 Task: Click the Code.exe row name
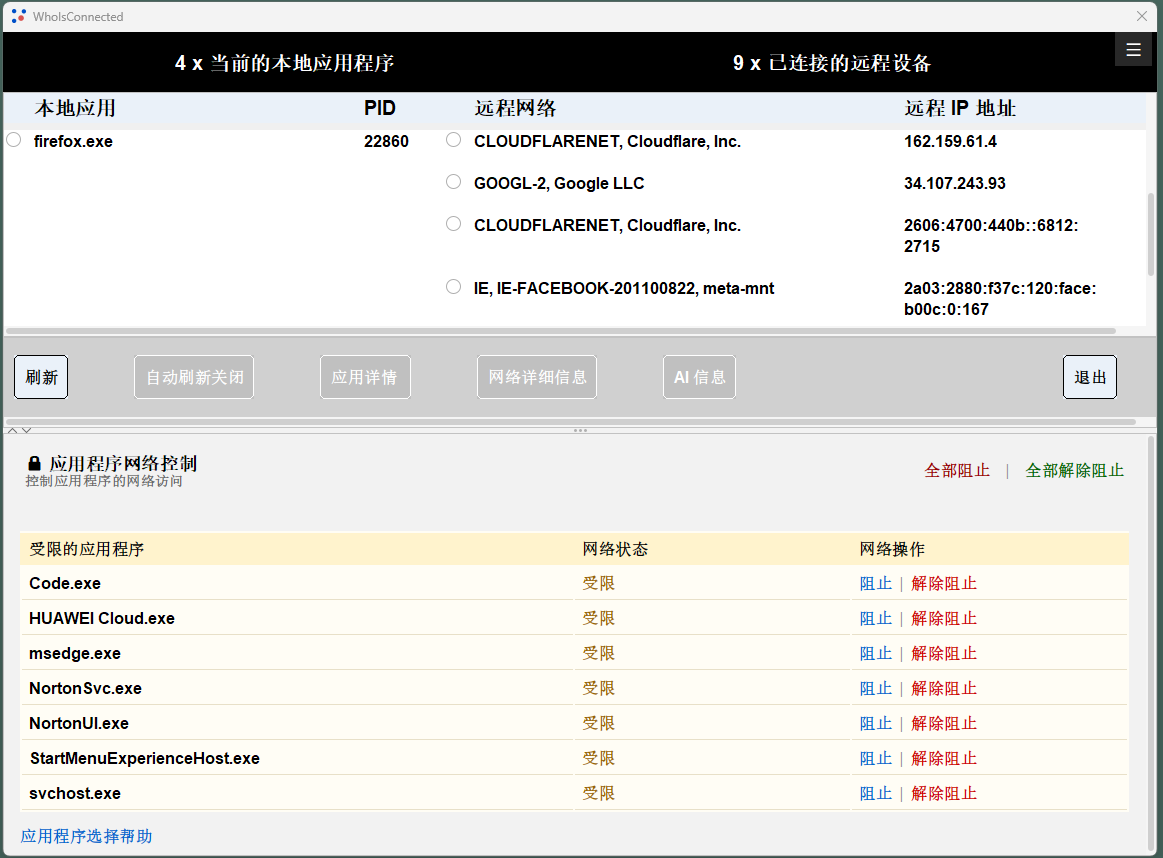65,584
